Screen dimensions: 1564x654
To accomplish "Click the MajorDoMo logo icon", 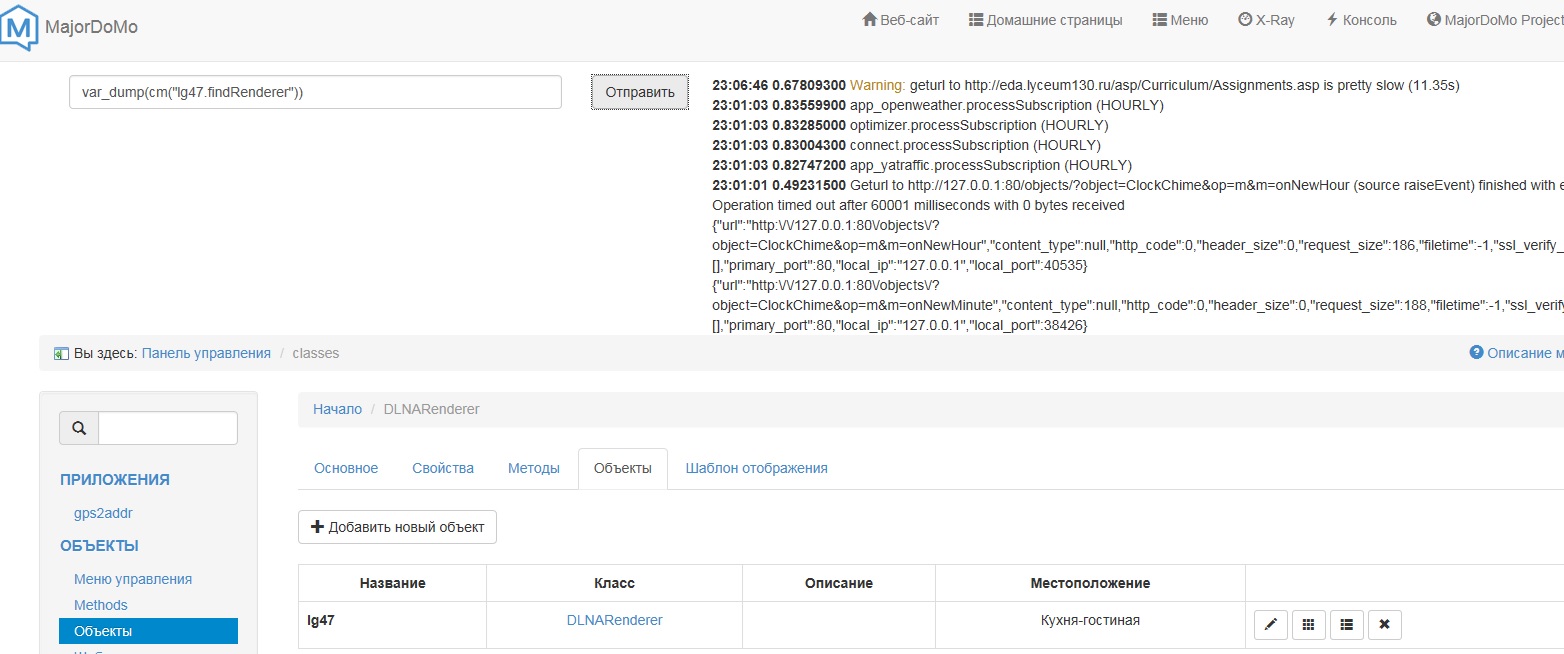I will pos(20,27).
